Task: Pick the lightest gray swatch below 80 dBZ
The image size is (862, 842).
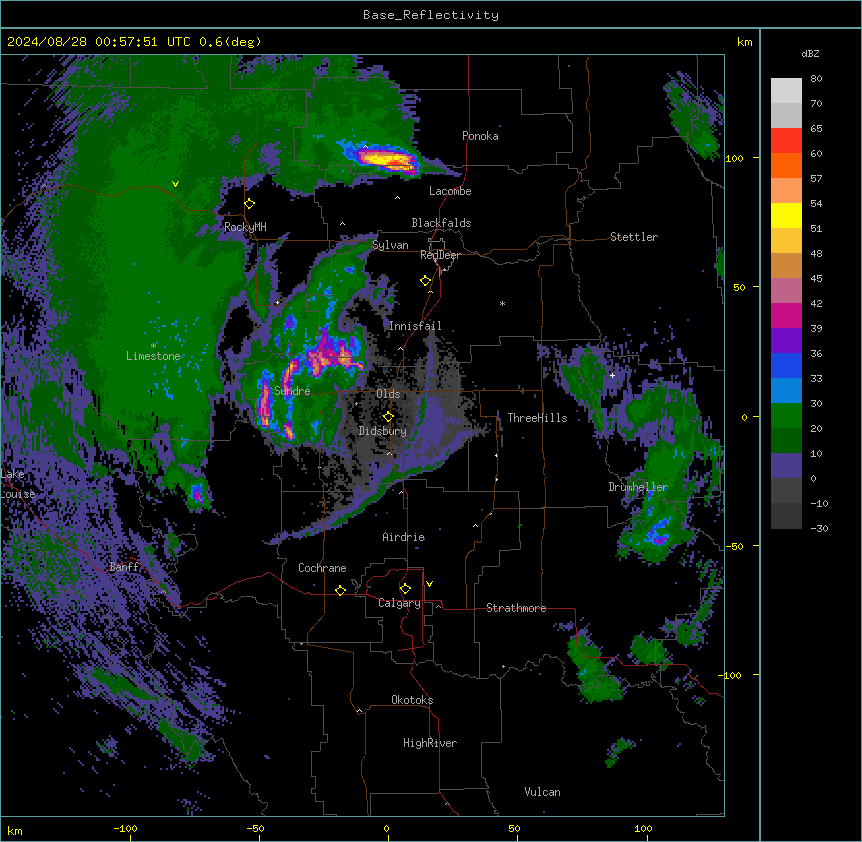Action: [786, 90]
